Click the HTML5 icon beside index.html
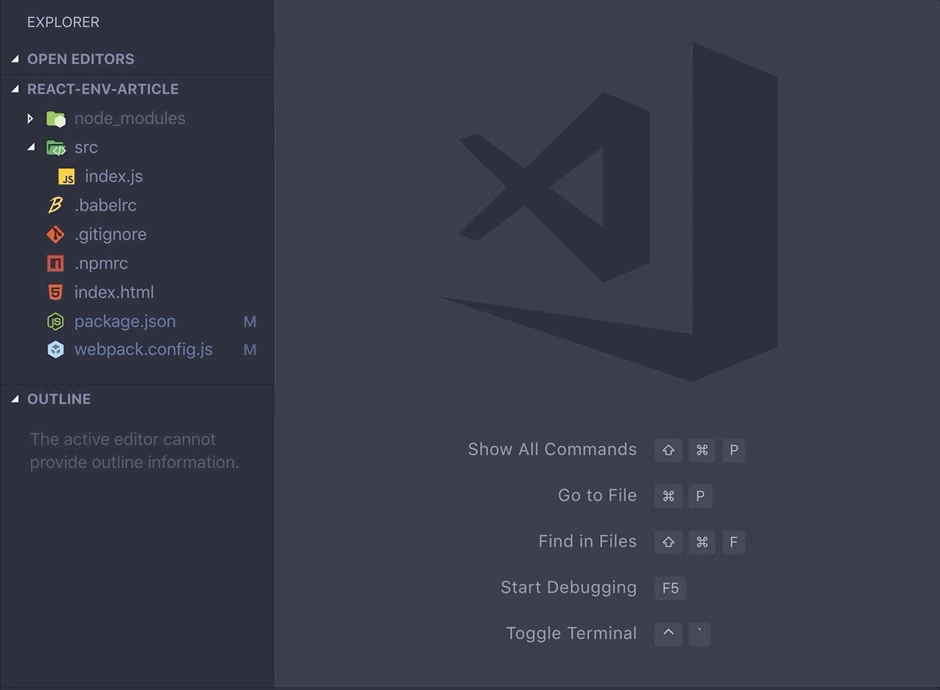 click(x=55, y=292)
